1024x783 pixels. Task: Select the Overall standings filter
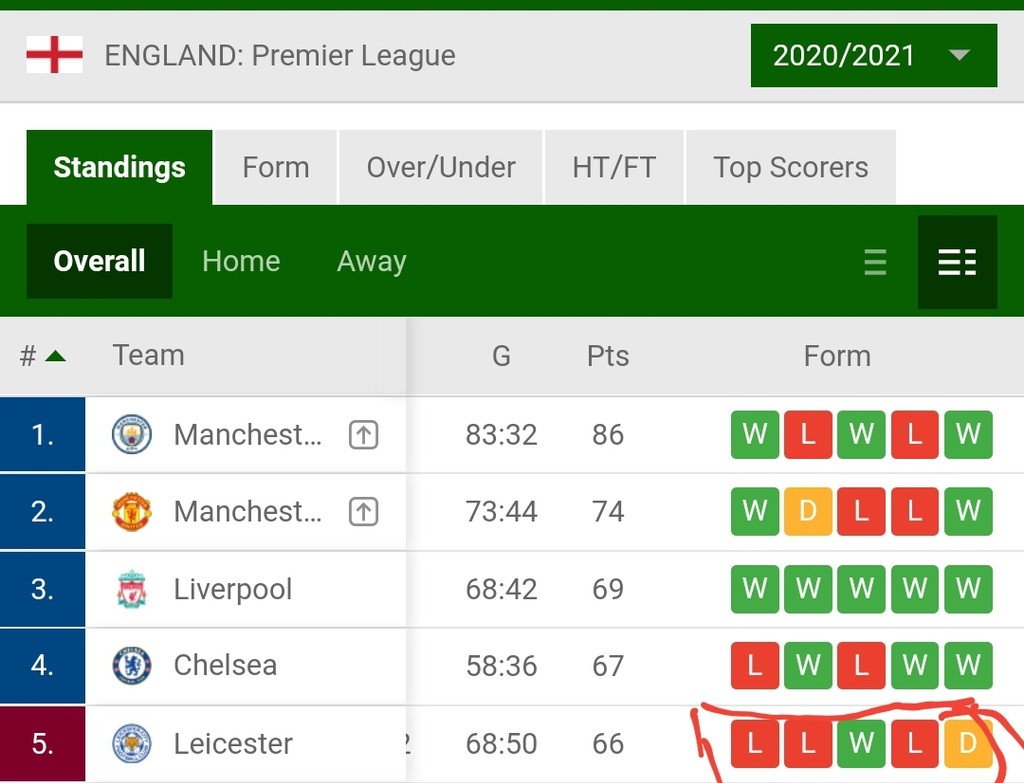point(100,261)
